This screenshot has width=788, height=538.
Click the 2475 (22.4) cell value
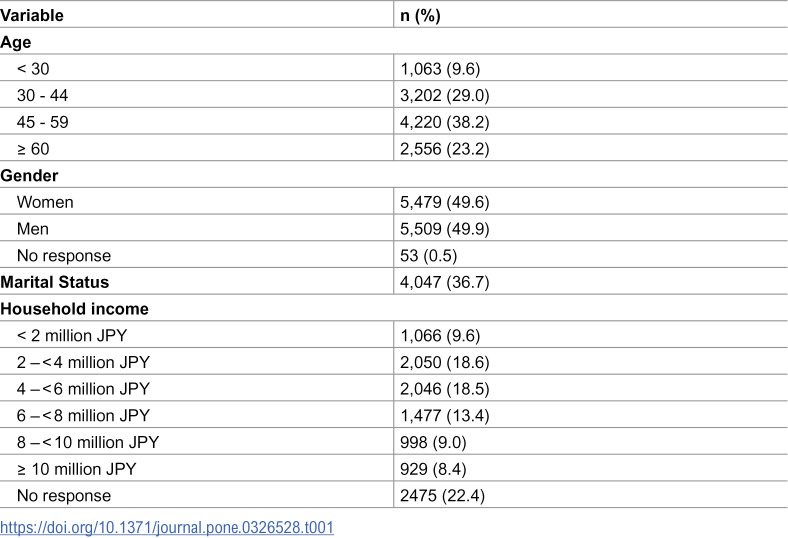pos(442,495)
